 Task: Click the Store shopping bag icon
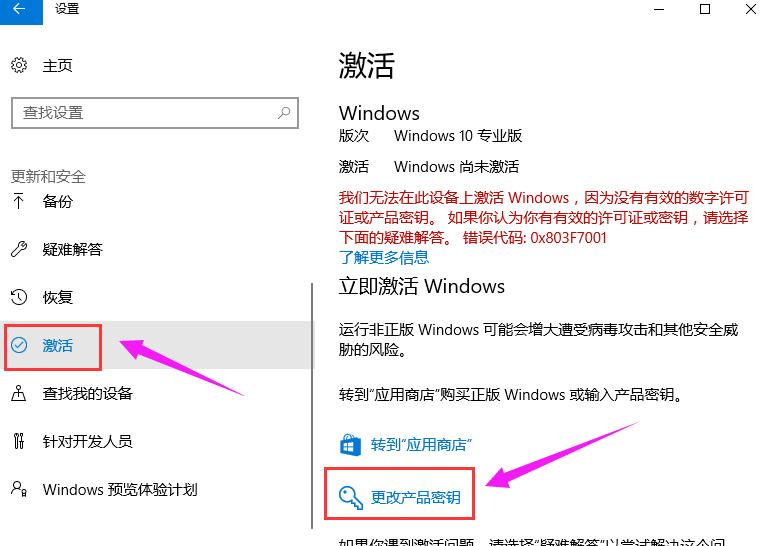tap(350, 445)
